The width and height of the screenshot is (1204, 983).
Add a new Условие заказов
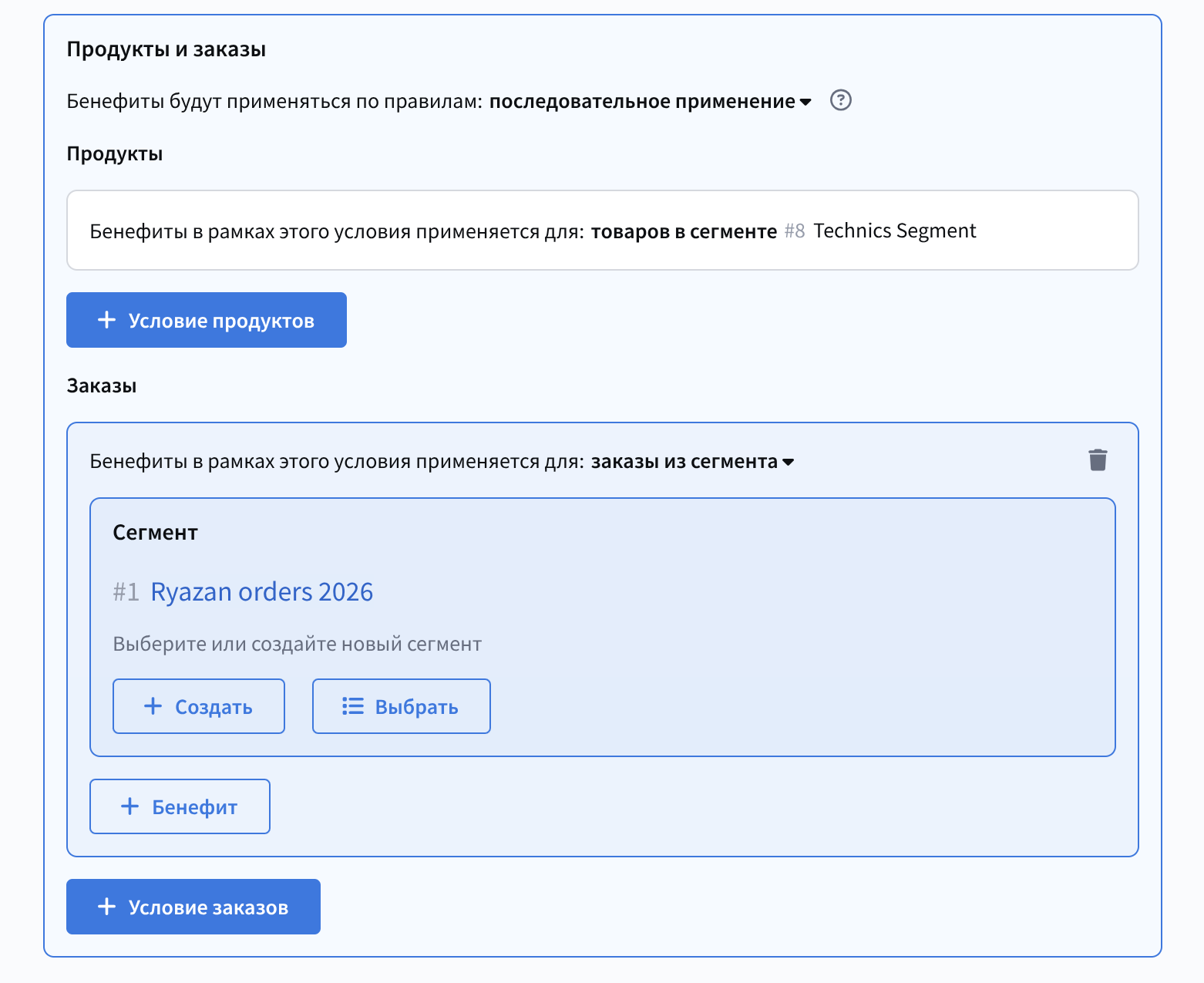[x=193, y=907]
